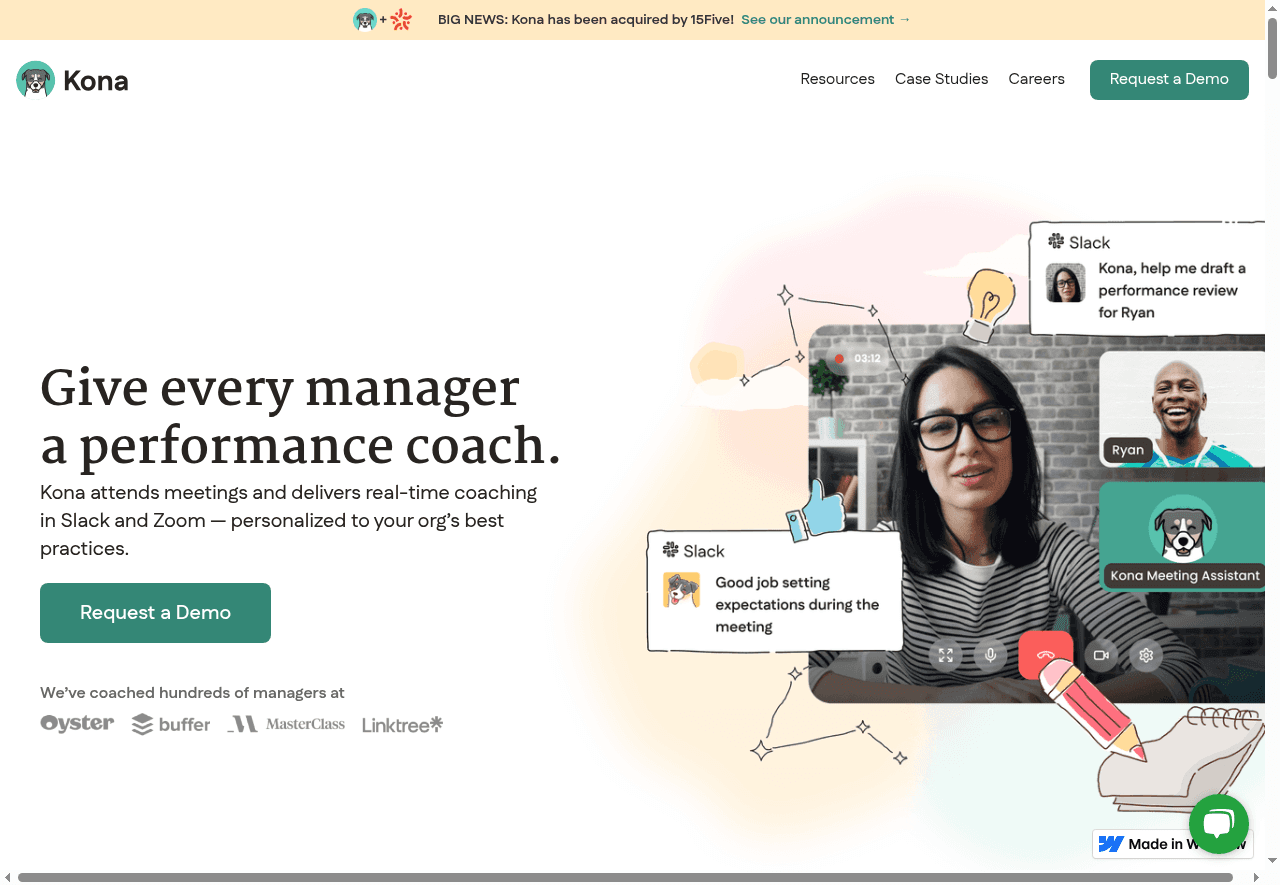
Task: Toggle the 03:12 recording indicator
Action: click(x=858, y=357)
